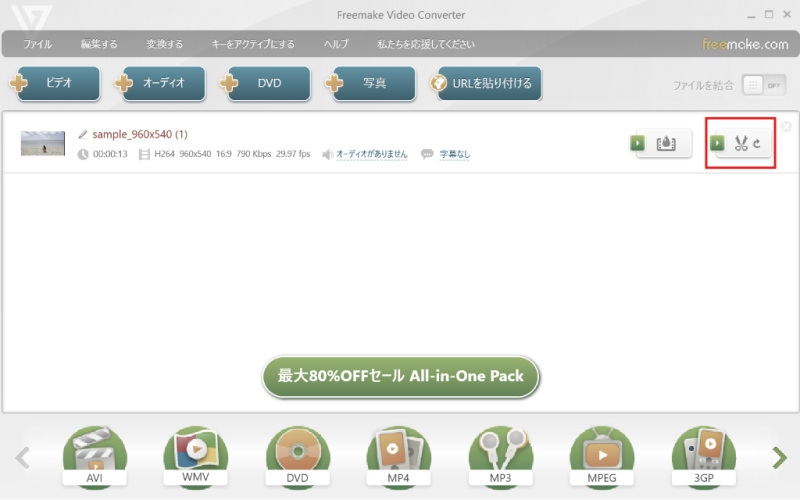Select the 3GP output format

pos(704,457)
